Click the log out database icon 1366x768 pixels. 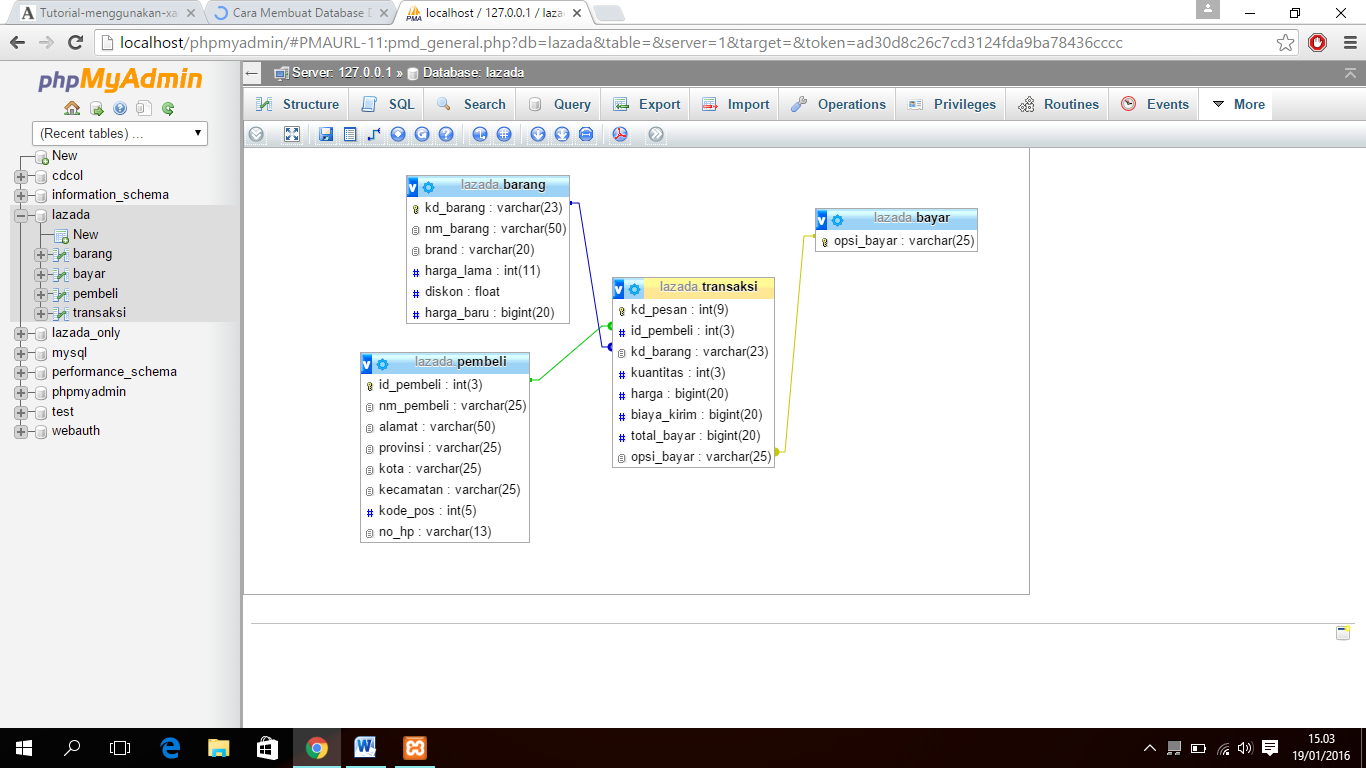click(96, 109)
